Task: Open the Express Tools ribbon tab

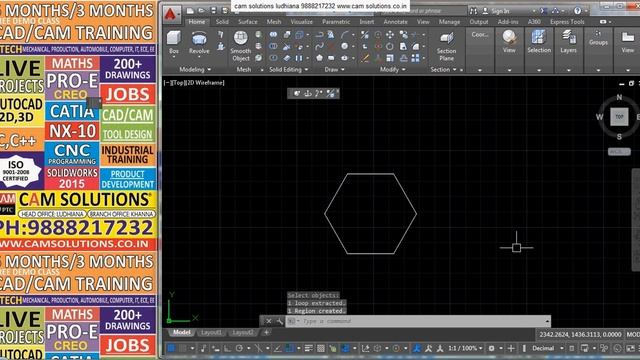Action: (567, 22)
